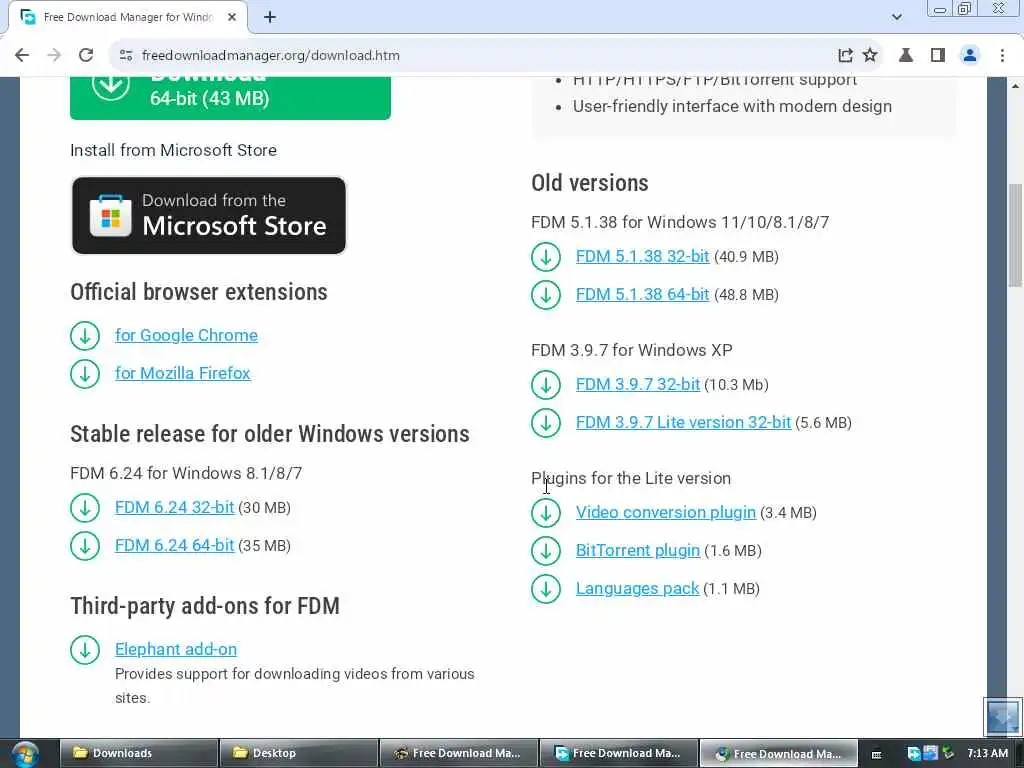Open the for Mozilla Firefox extension link
1024x768 pixels.
pyautogui.click(x=183, y=373)
